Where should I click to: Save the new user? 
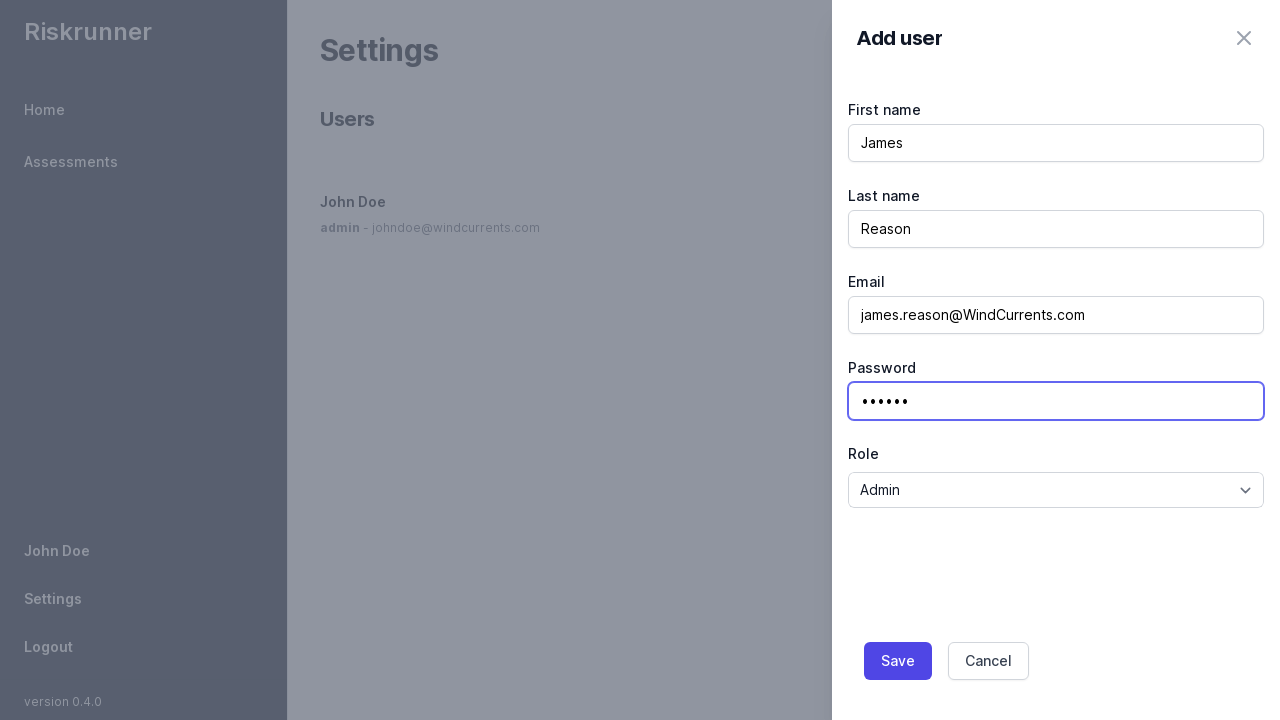(897, 661)
